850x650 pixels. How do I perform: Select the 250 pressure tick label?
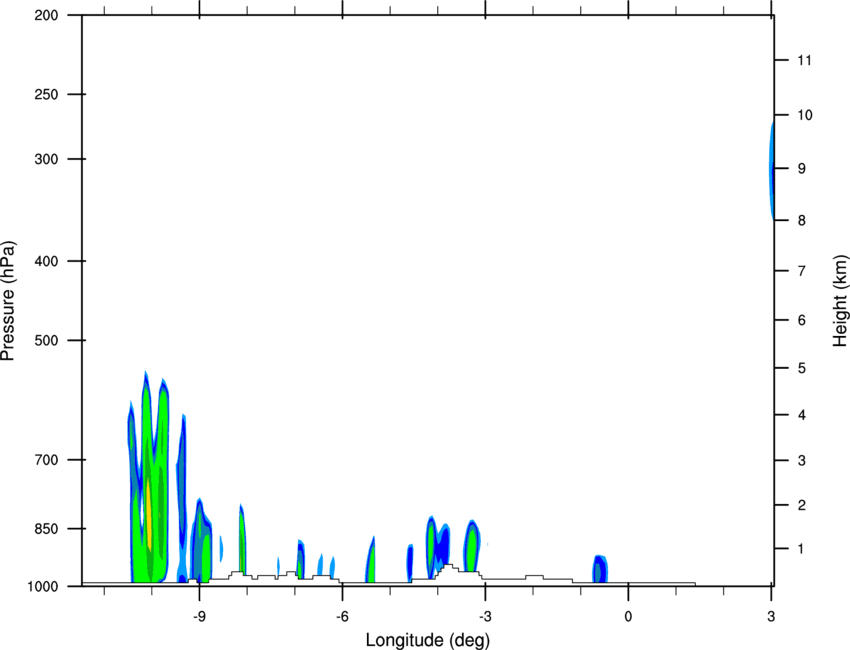46,94
